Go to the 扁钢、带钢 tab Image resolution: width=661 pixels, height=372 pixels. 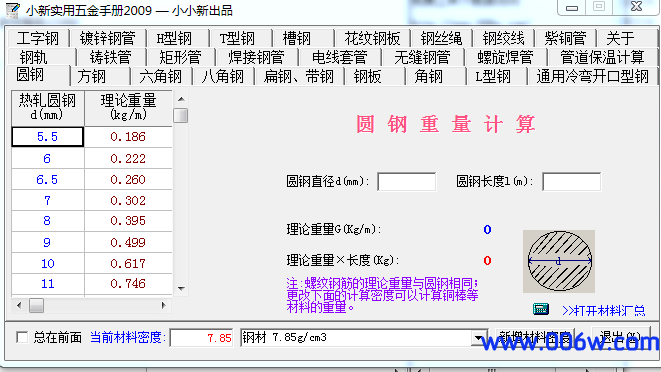point(298,76)
